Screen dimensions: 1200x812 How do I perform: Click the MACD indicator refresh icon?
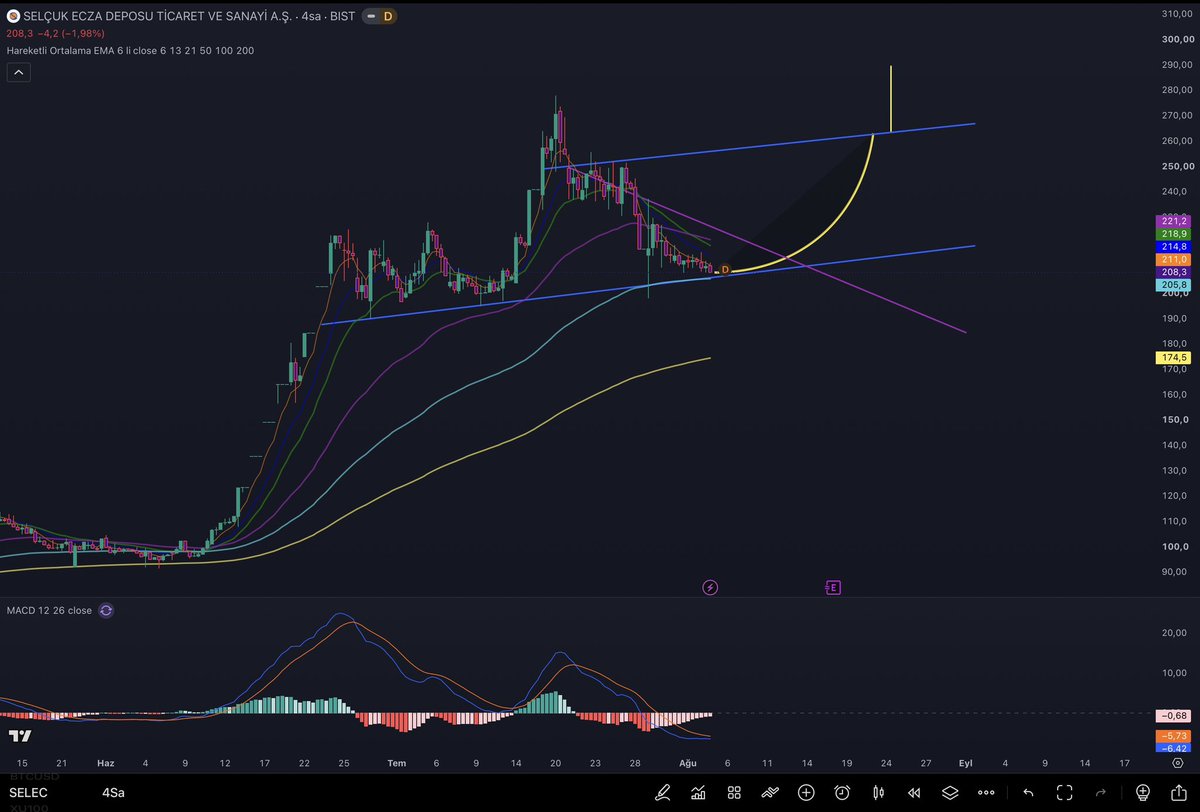pos(106,610)
